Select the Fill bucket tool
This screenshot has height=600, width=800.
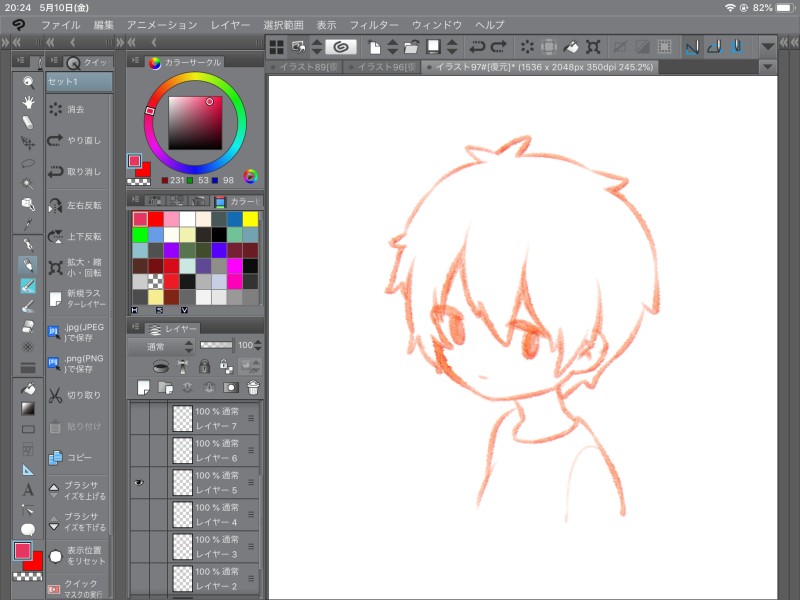click(28, 389)
